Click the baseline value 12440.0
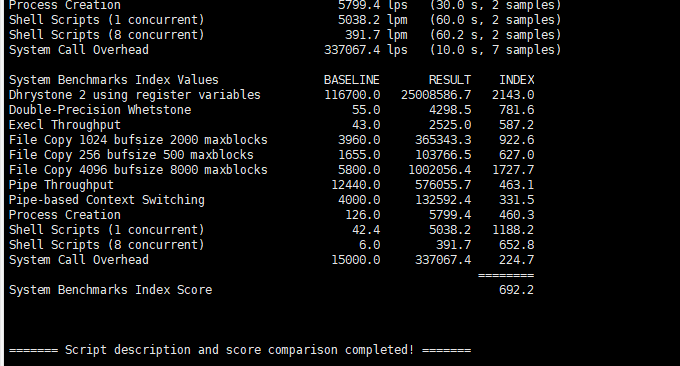This screenshot has width=680, height=366. [356, 185]
